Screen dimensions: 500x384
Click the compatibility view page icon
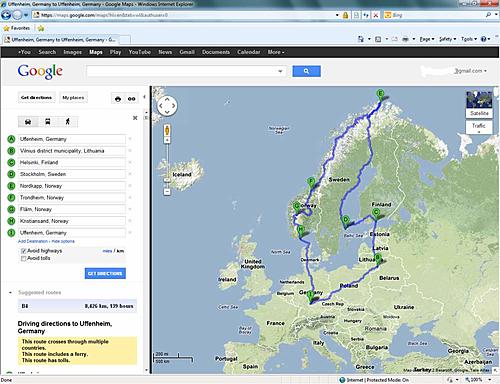pyautogui.click(x=356, y=15)
